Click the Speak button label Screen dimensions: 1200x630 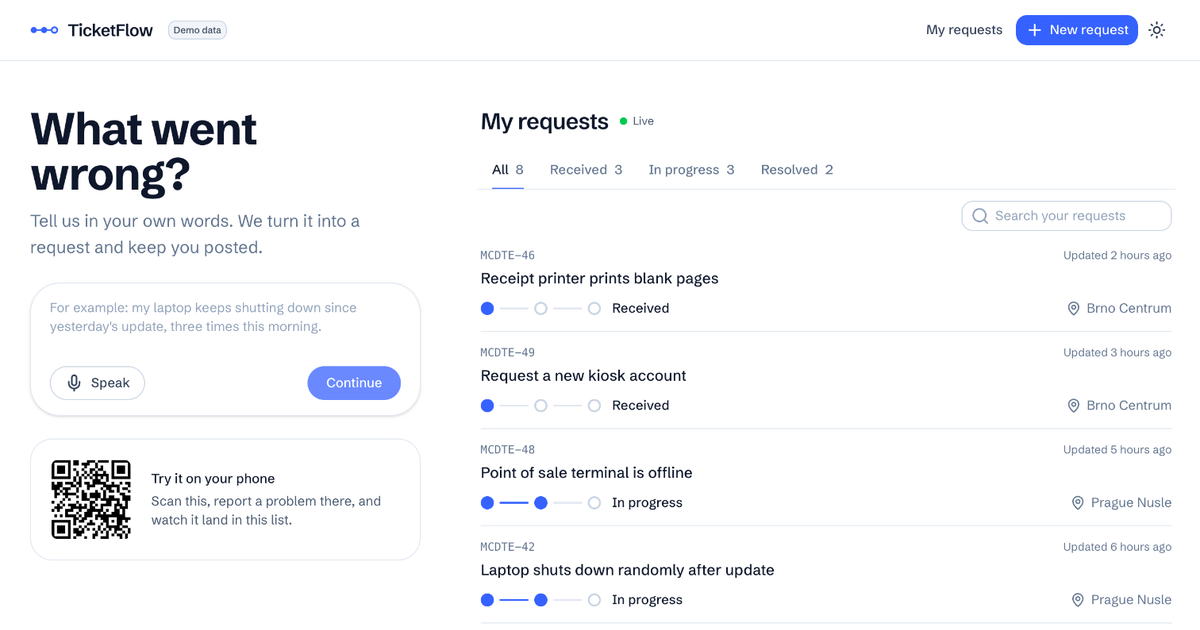point(110,383)
